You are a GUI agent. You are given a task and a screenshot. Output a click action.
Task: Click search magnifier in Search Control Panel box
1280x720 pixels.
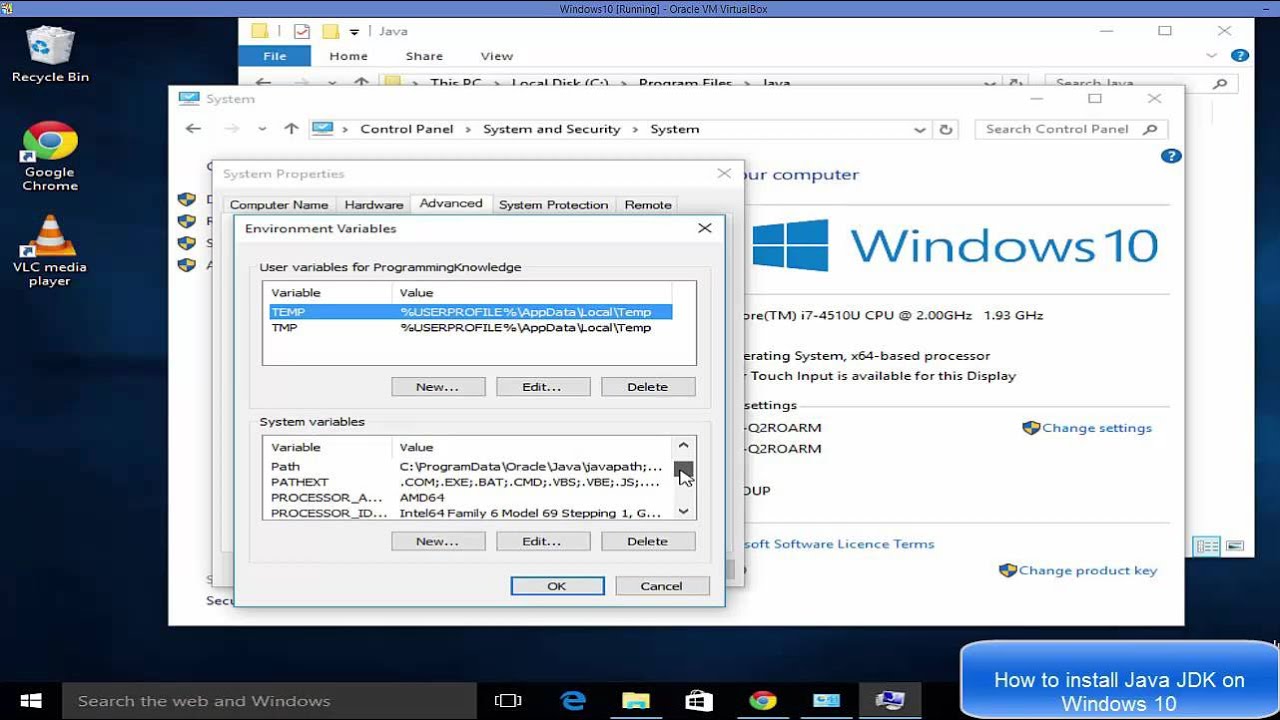point(1150,129)
